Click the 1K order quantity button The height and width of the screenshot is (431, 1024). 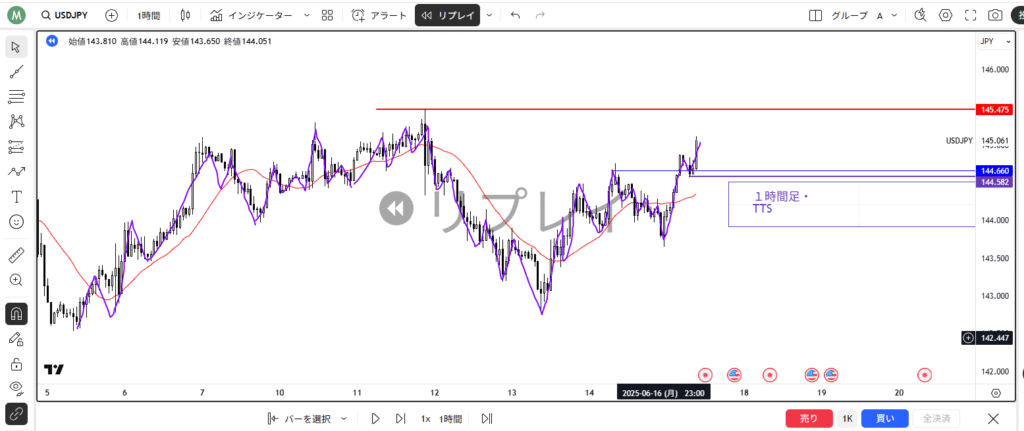point(847,419)
